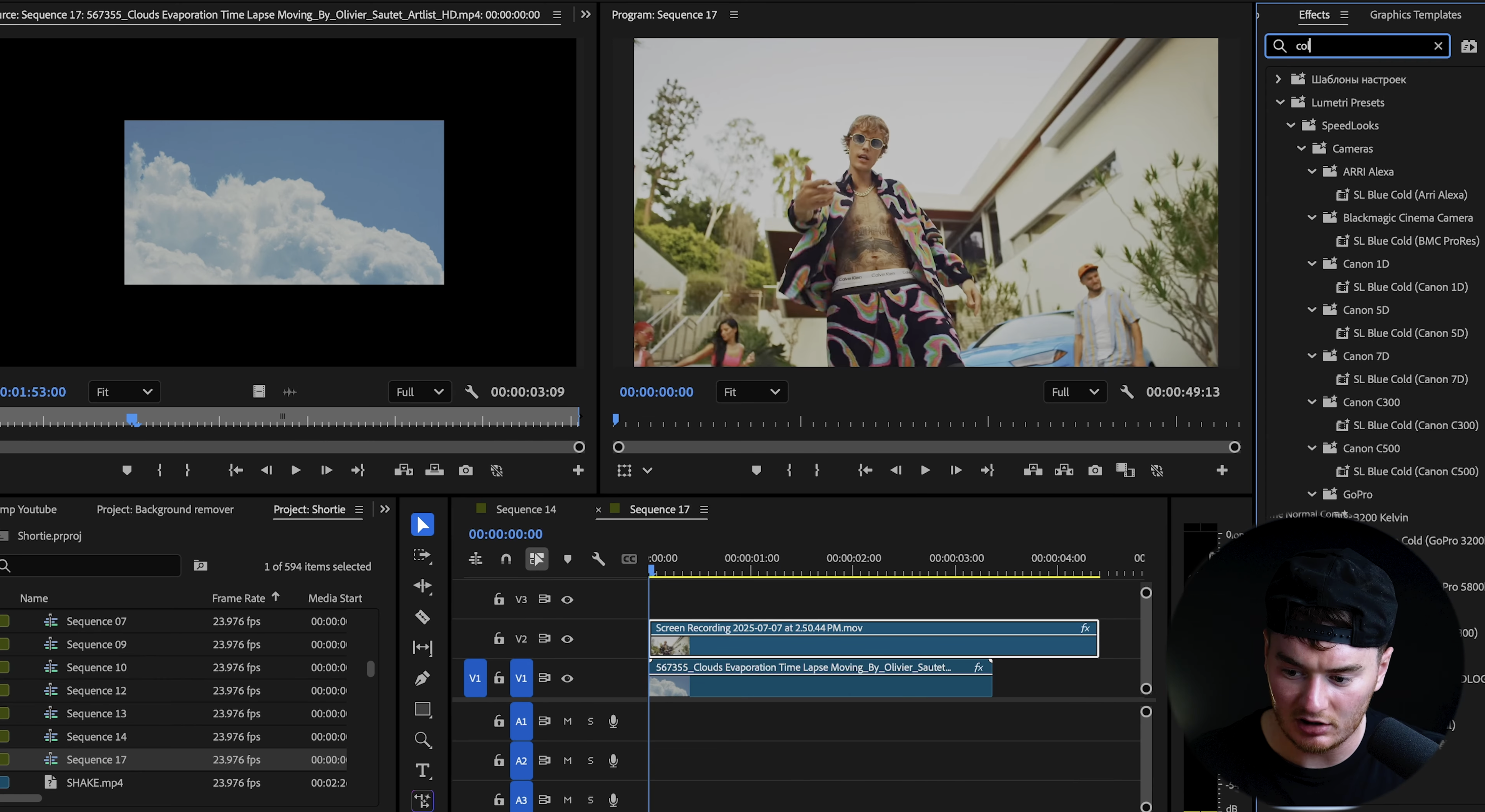Choose the Zoom tool magnifier
Viewport: 1485px width, 812px height.
[422, 740]
